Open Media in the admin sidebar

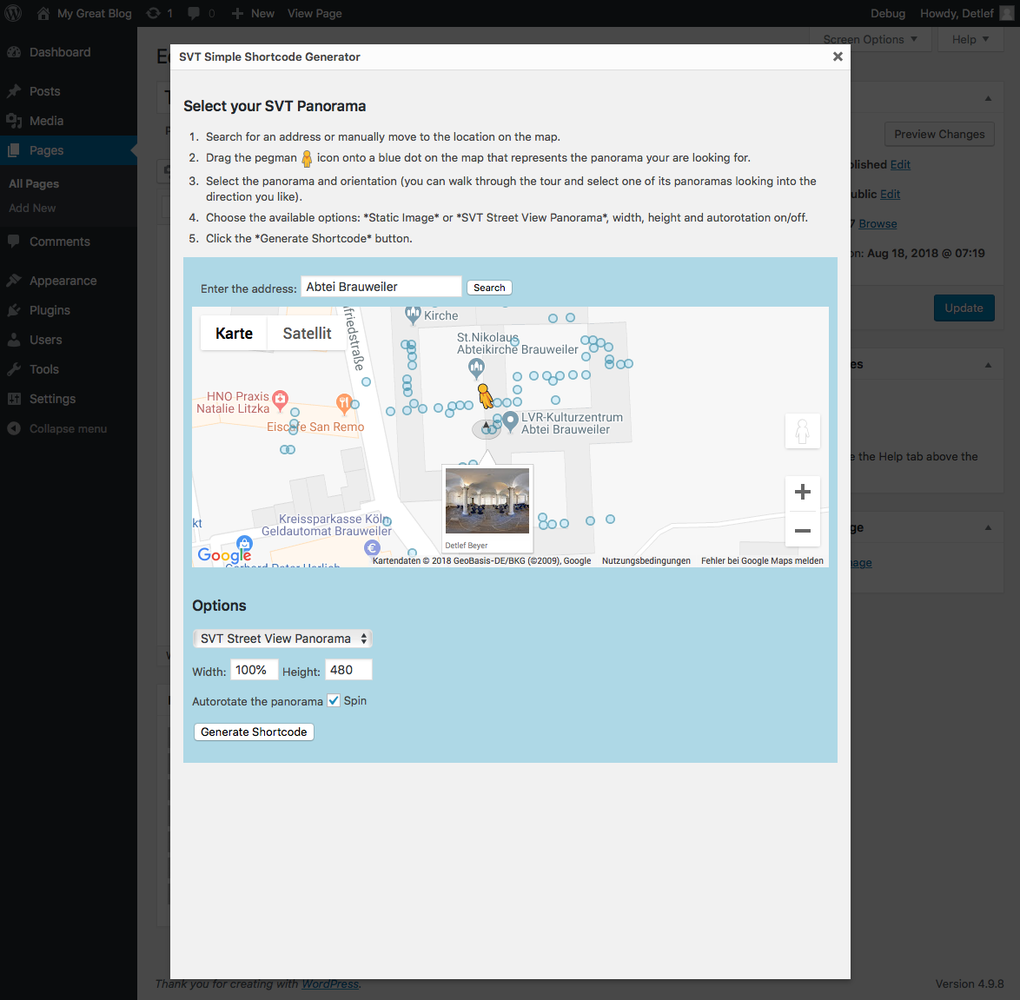[x=48, y=121]
